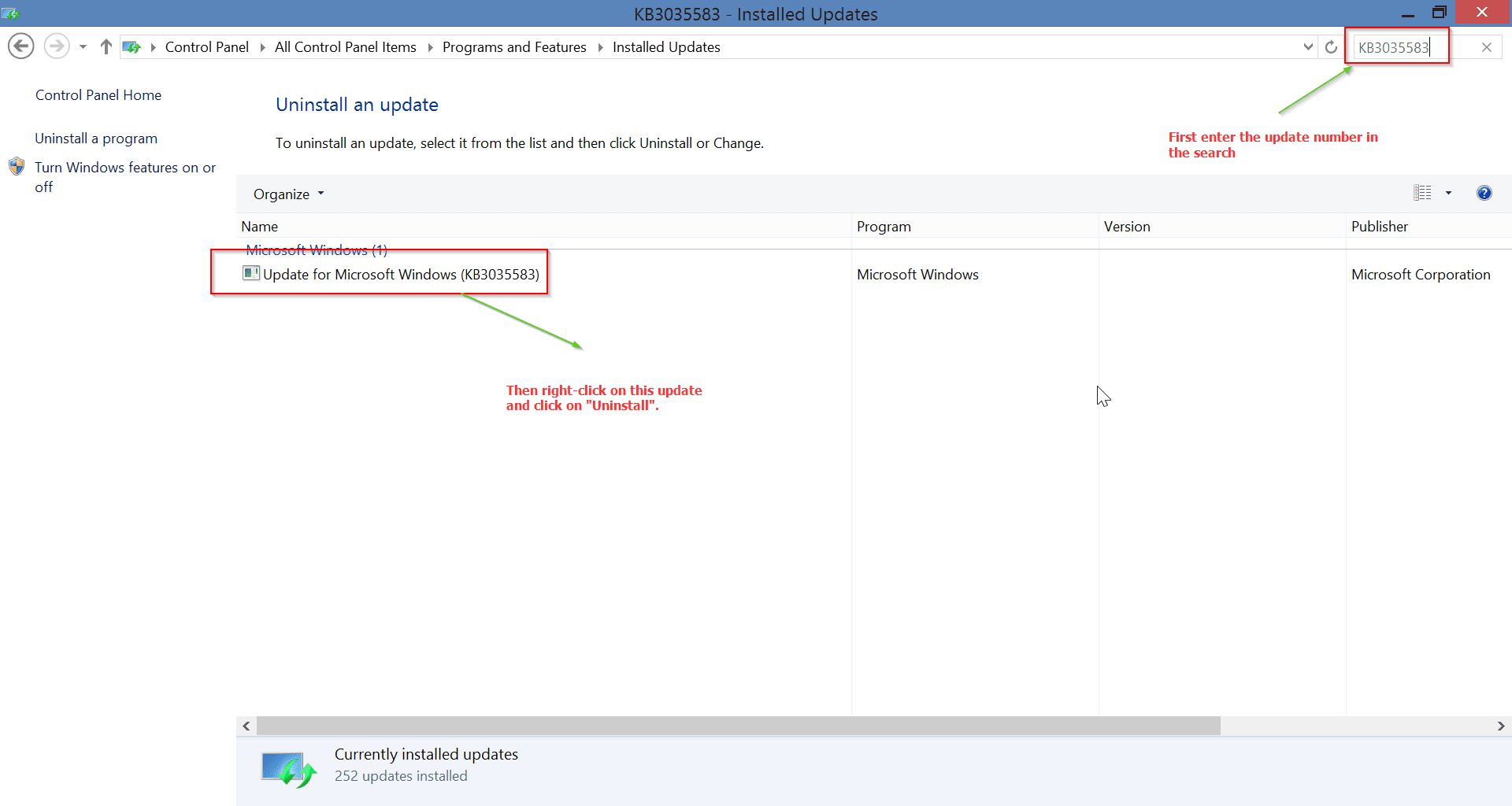Click '252 updates installed' text
This screenshot has width=1512, height=806.
[401, 776]
